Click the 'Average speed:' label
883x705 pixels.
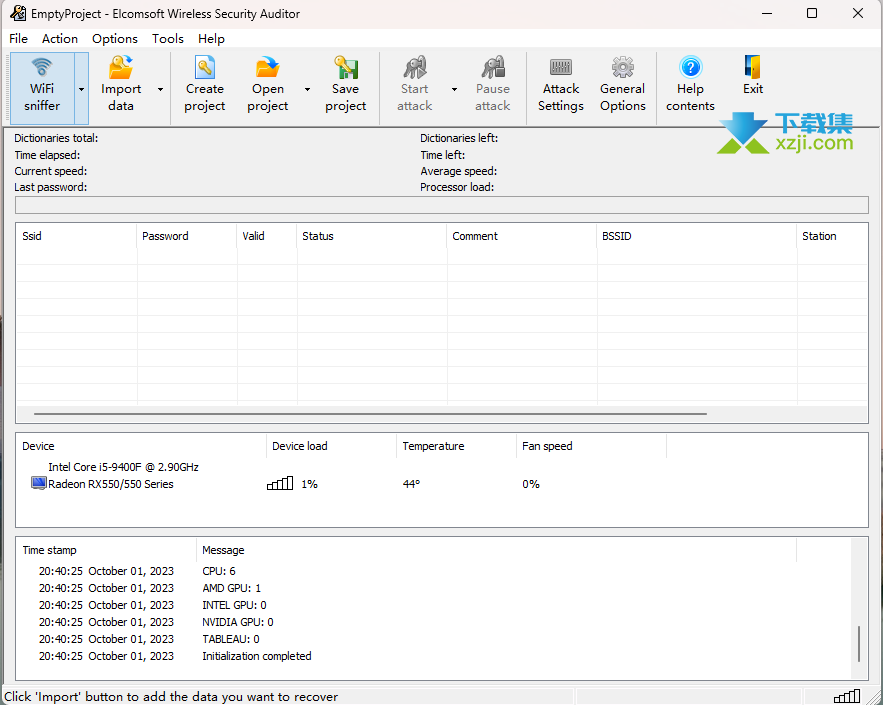point(458,171)
